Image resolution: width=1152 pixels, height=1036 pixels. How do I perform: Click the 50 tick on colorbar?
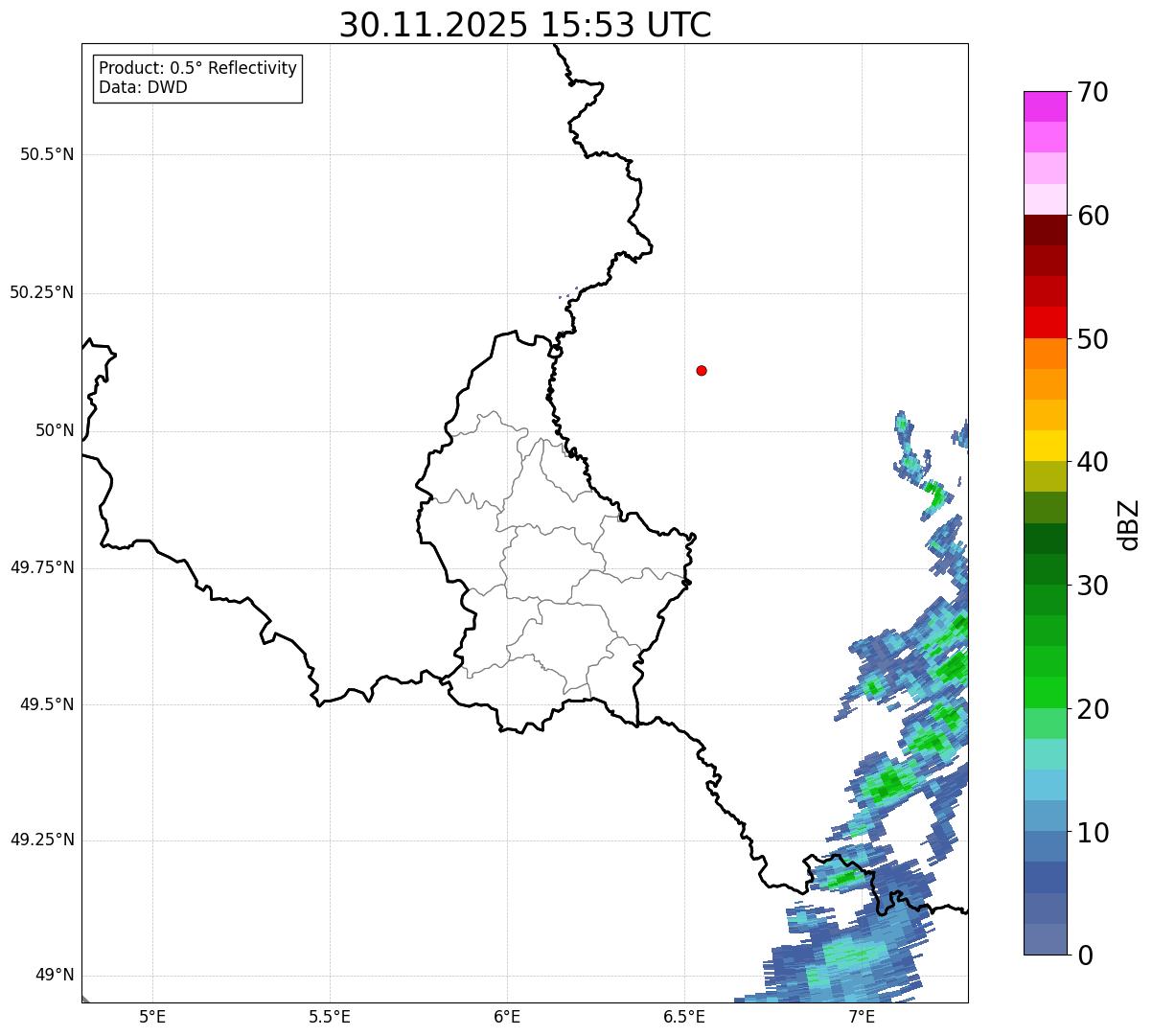[x=1093, y=339]
